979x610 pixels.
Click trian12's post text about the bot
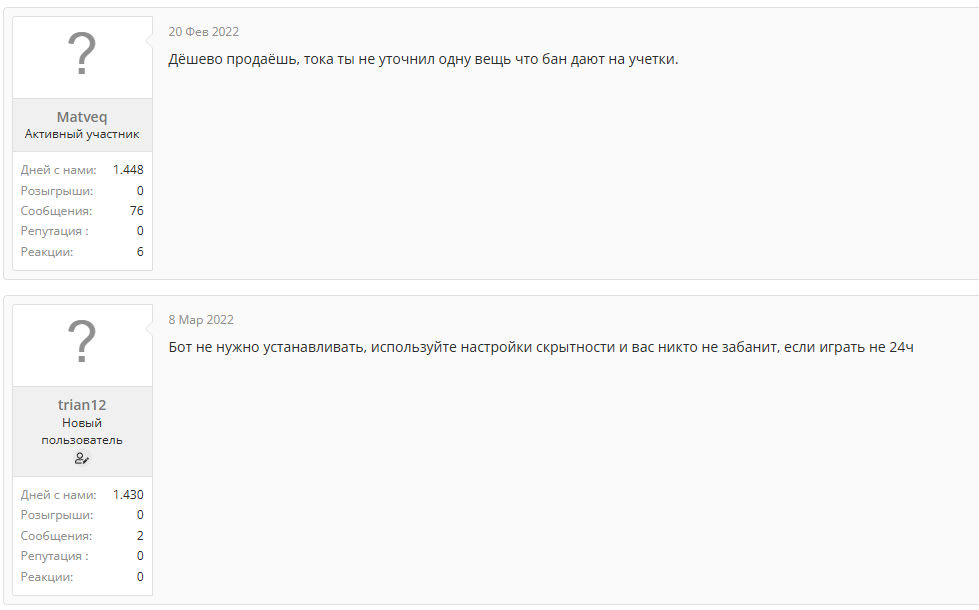pyautogui.click(x=540, y=347)
